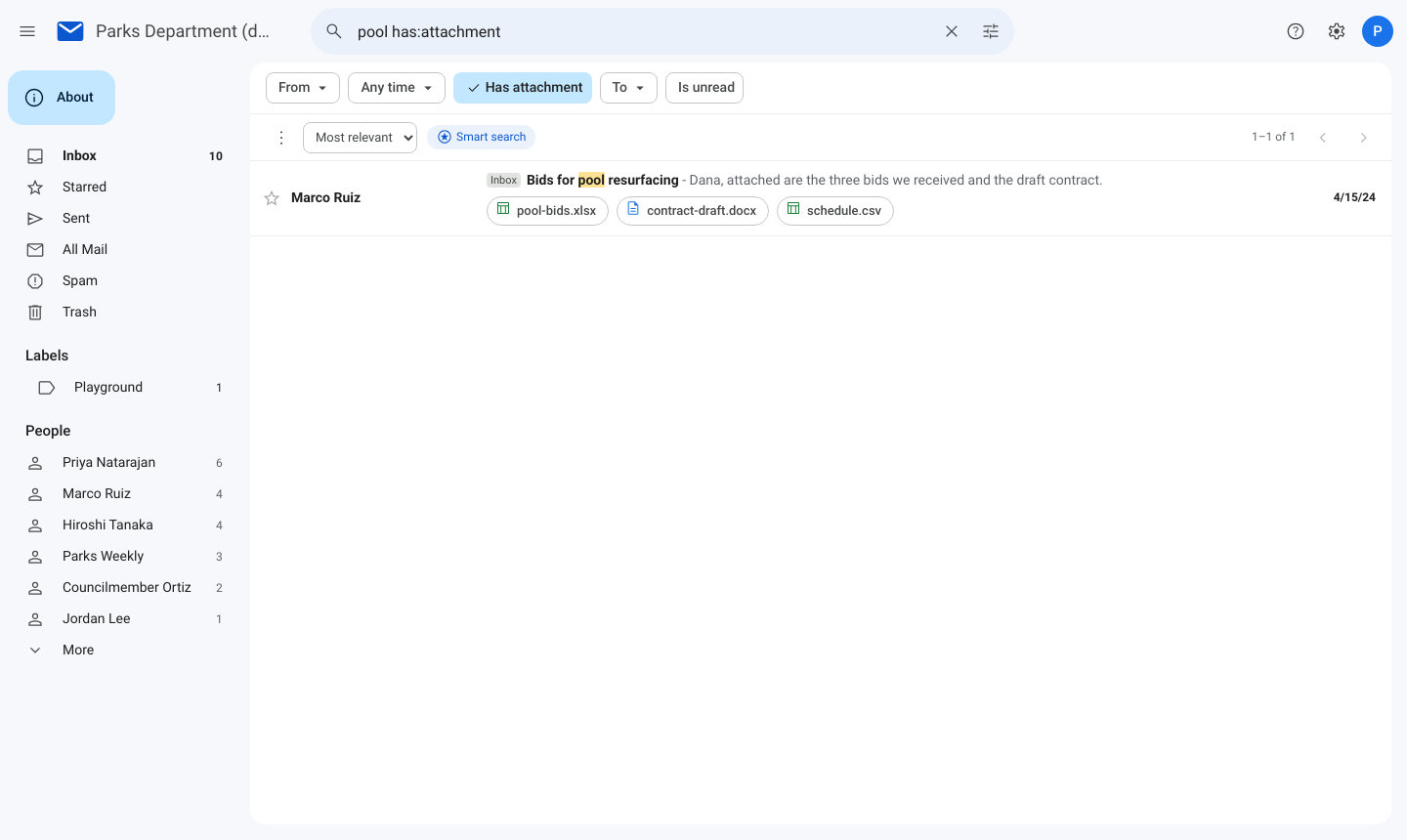Go to previous page of results
The height and width of the screenshot is (840, 1407).
pyautogui.click(x=1323, y=138)
